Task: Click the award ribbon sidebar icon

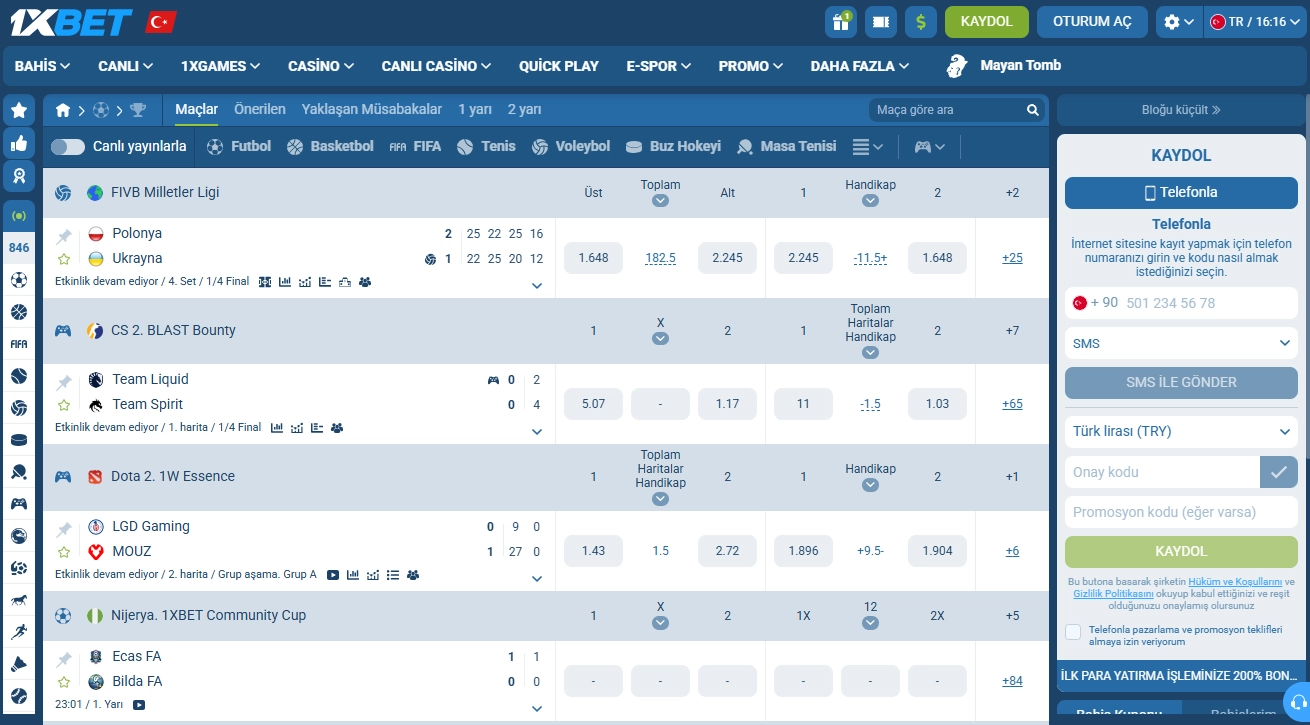Action: pyautogui.click(x=19, y=176)
